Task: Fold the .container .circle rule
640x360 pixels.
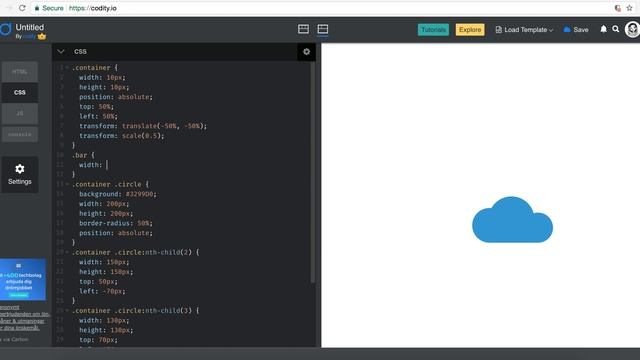Action: pos(67,184)
